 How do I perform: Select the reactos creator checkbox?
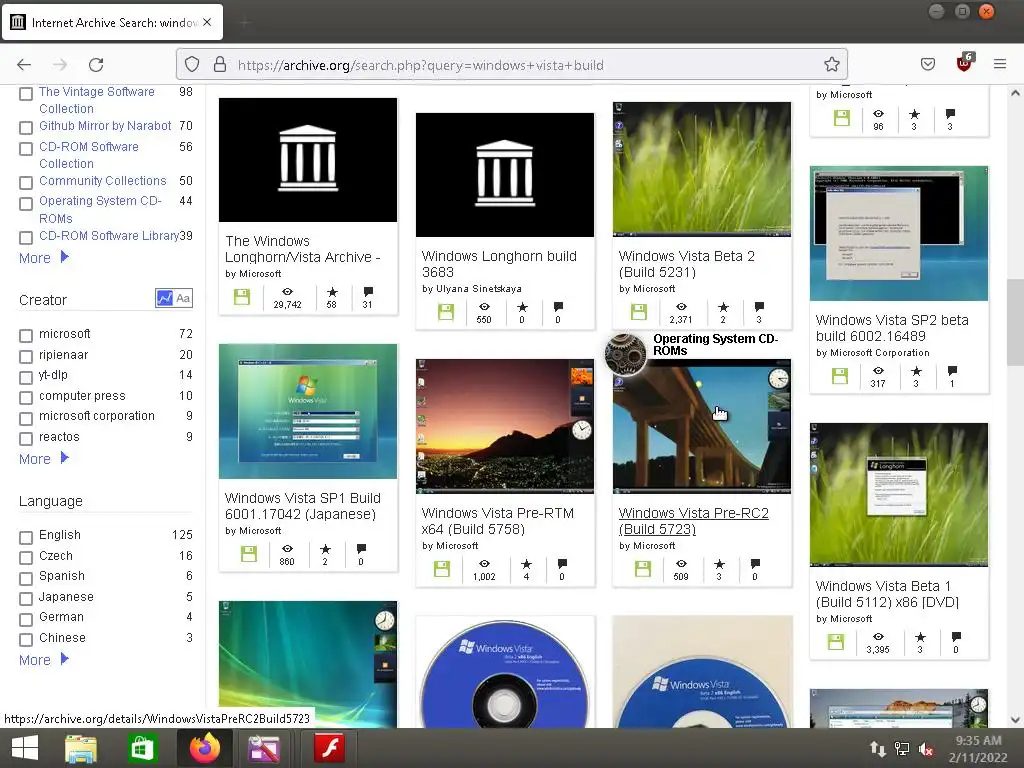tap(25, 438)
